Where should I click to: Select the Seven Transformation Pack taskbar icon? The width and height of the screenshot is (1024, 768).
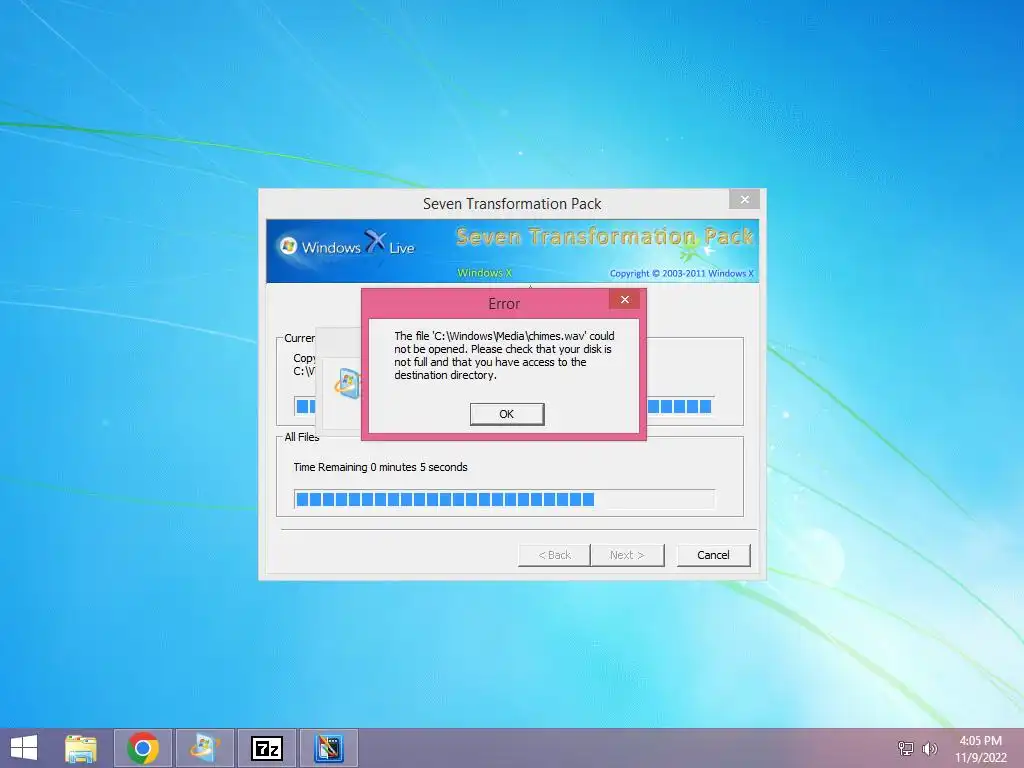click(204, 748)
